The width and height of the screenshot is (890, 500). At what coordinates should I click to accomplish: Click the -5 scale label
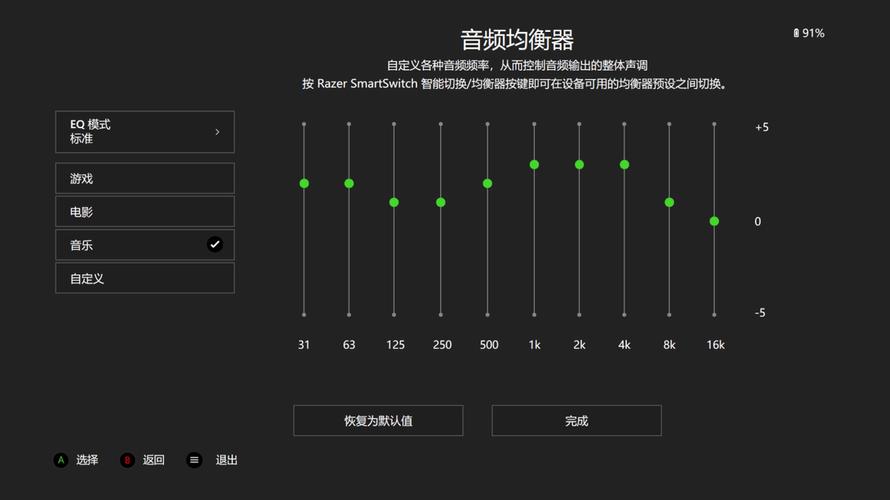coord(760,313)
